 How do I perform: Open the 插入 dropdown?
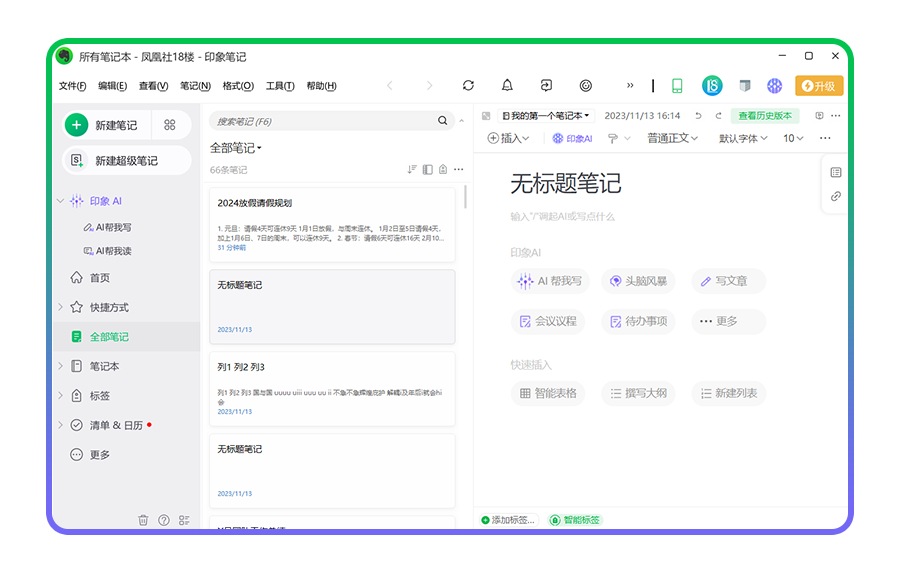tap(508, 138)
